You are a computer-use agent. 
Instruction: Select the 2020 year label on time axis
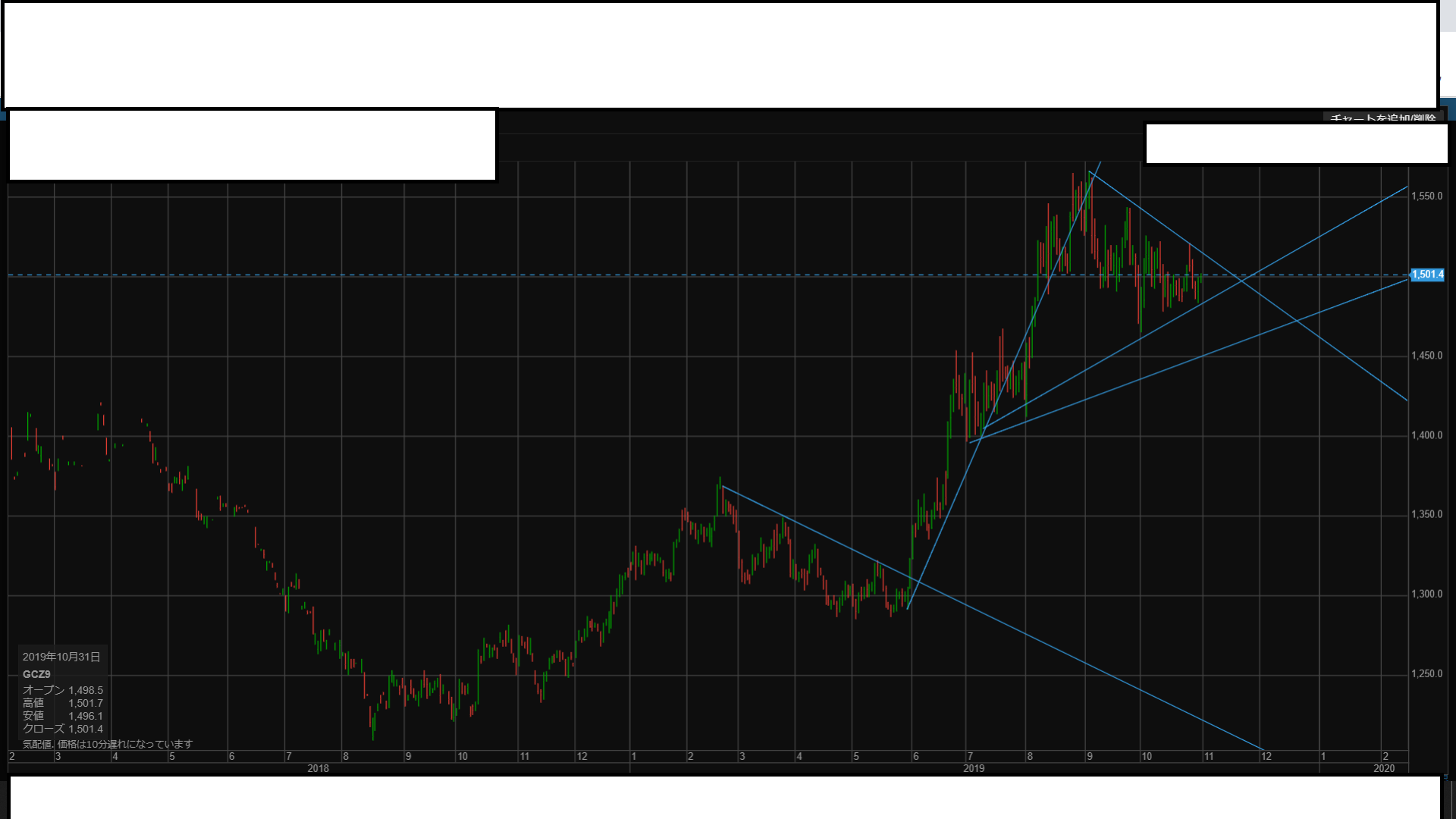pyautogui.click(x=1384, y=769)
